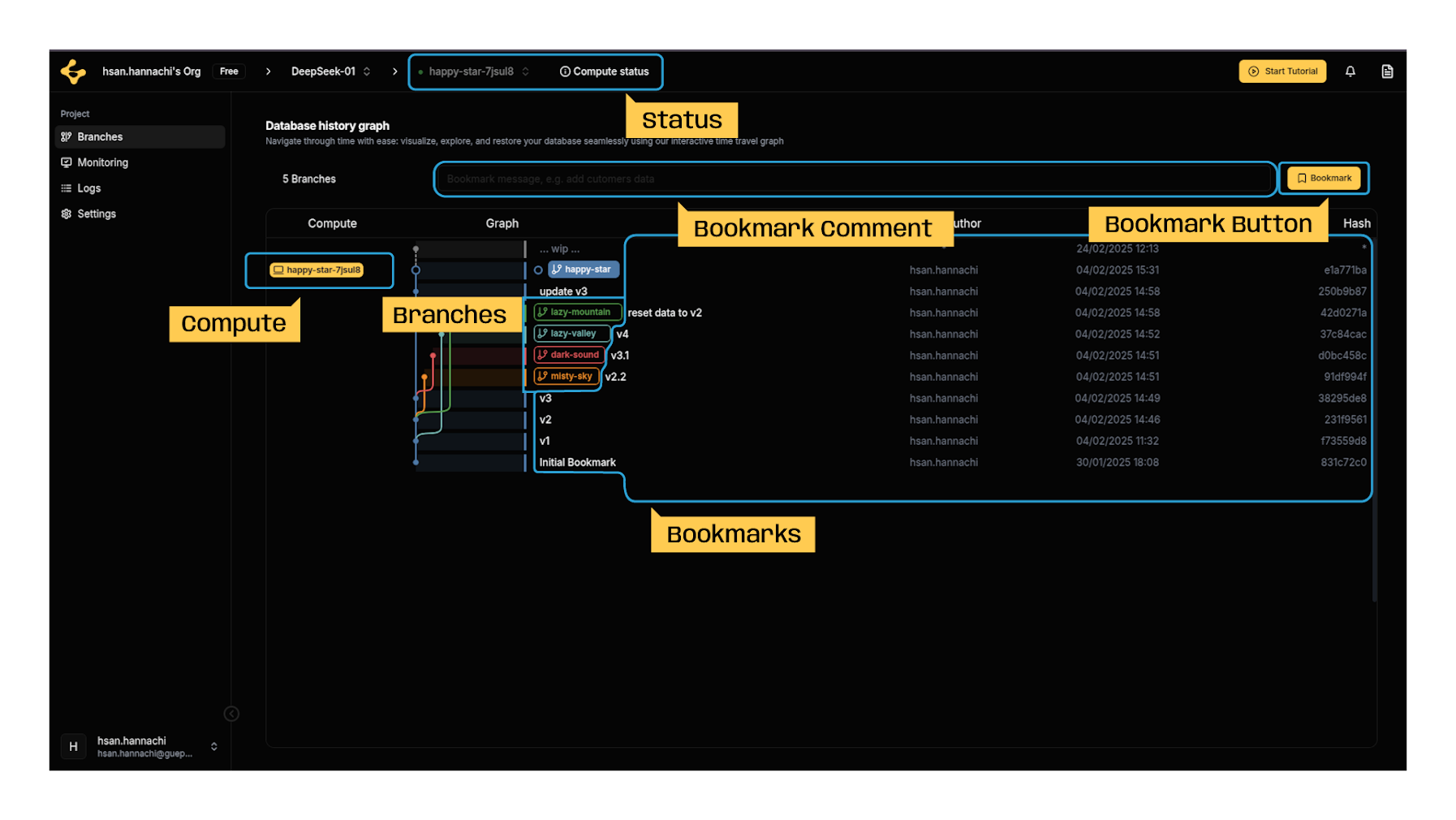Viewport: 1456px width, 820px height.
Task: Select the happy-star branch tag
Action: tap(584, 270)
